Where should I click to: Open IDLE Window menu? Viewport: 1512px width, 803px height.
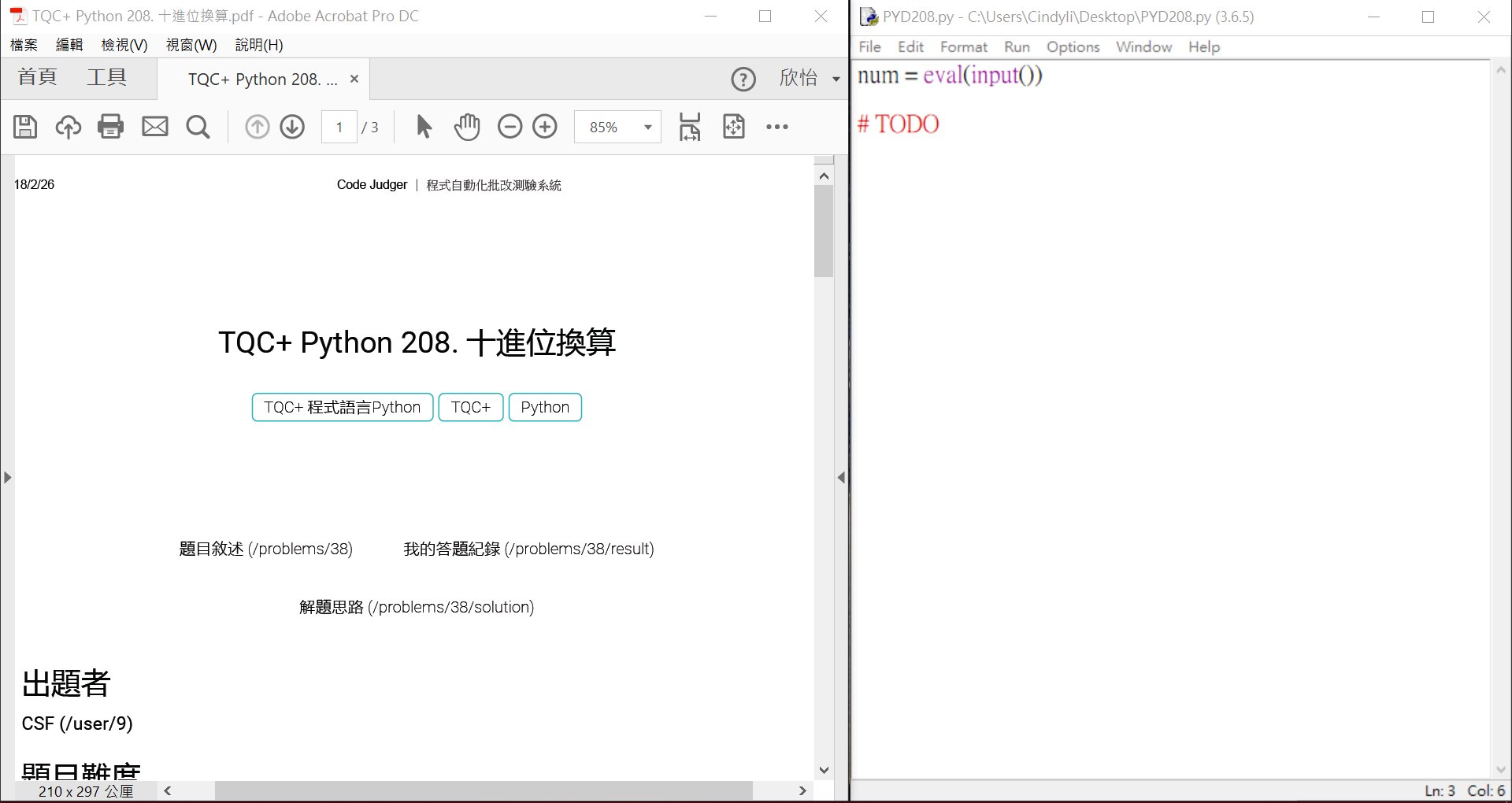tap(1143, 46)
